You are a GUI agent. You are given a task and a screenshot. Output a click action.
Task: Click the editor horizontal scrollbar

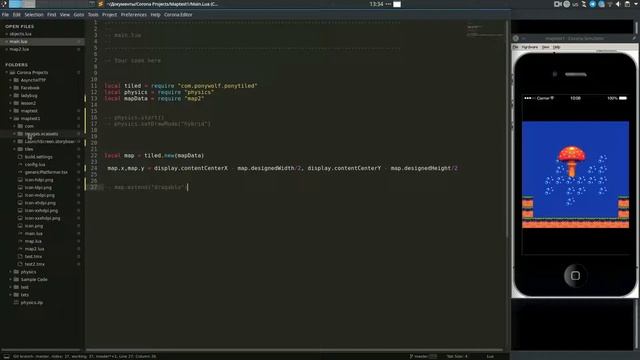point(294,350)
